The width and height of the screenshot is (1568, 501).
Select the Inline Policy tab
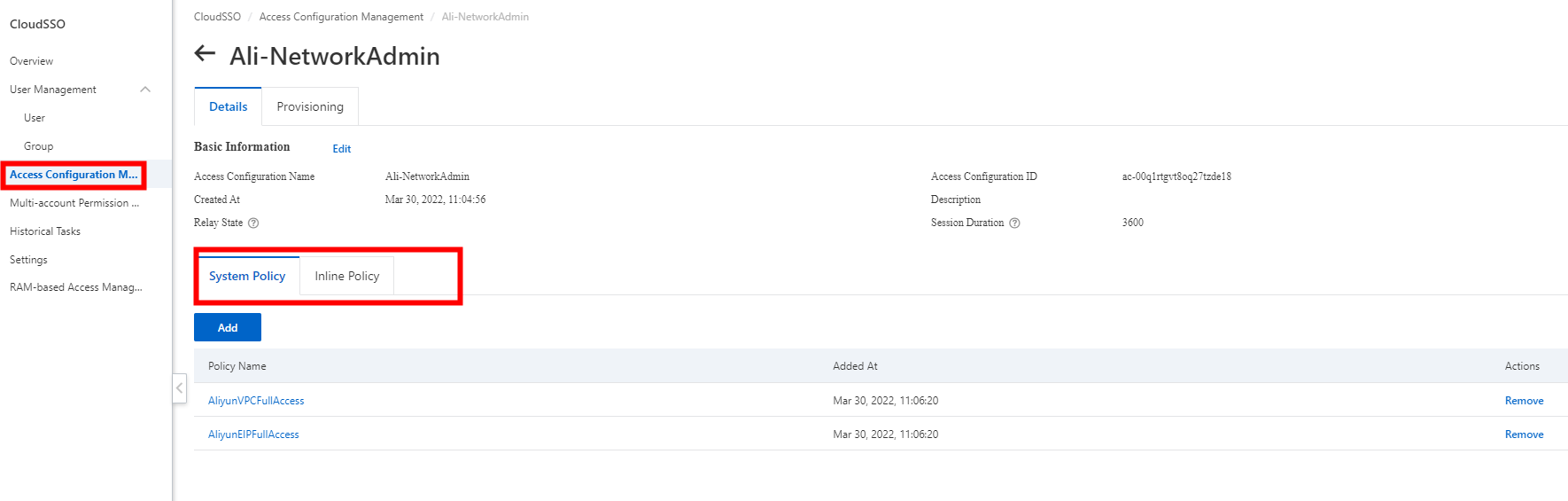(x=347, y=276)
